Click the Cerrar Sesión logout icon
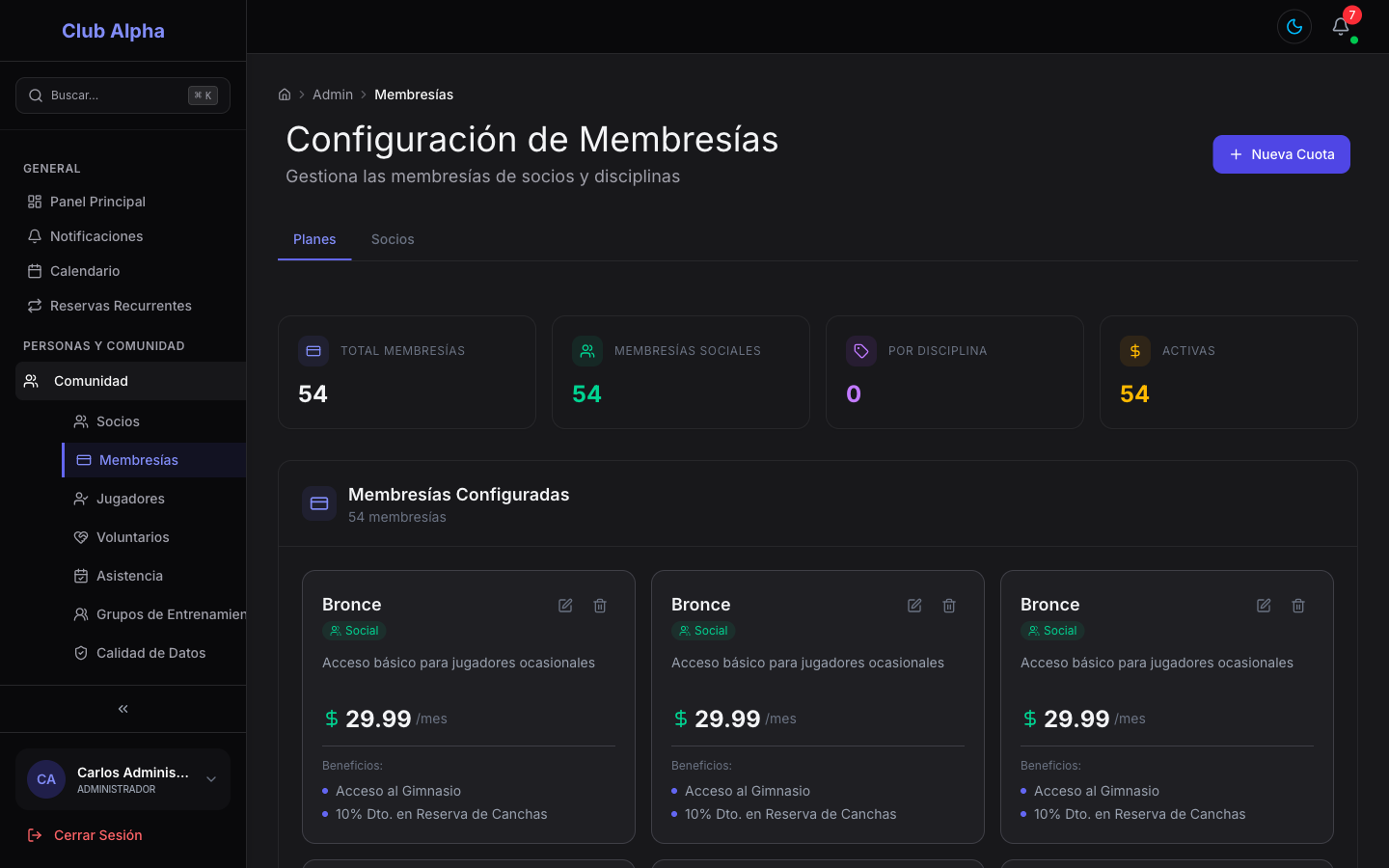The image size is (1389, 868). point(35,835)
